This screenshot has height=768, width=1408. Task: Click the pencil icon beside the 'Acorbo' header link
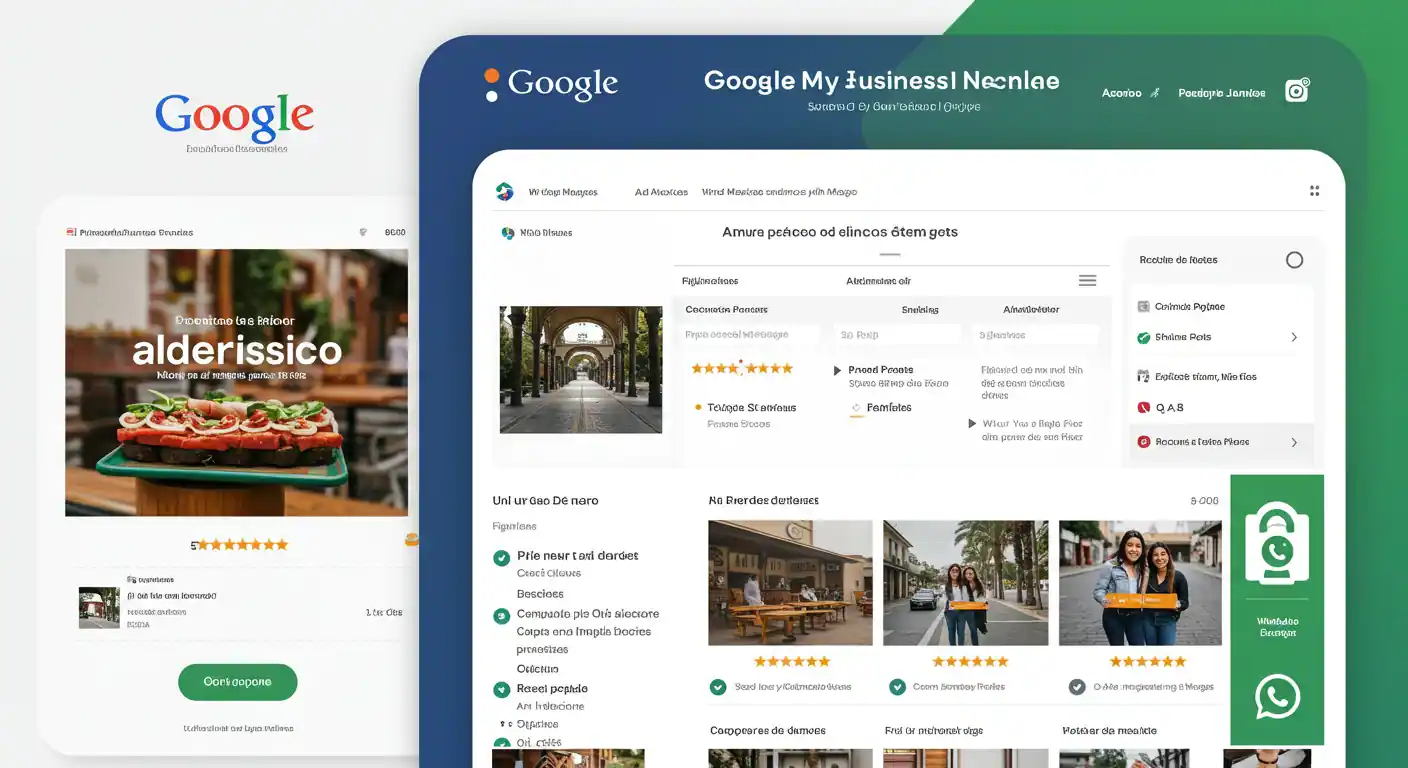(x=1154, y=93)
